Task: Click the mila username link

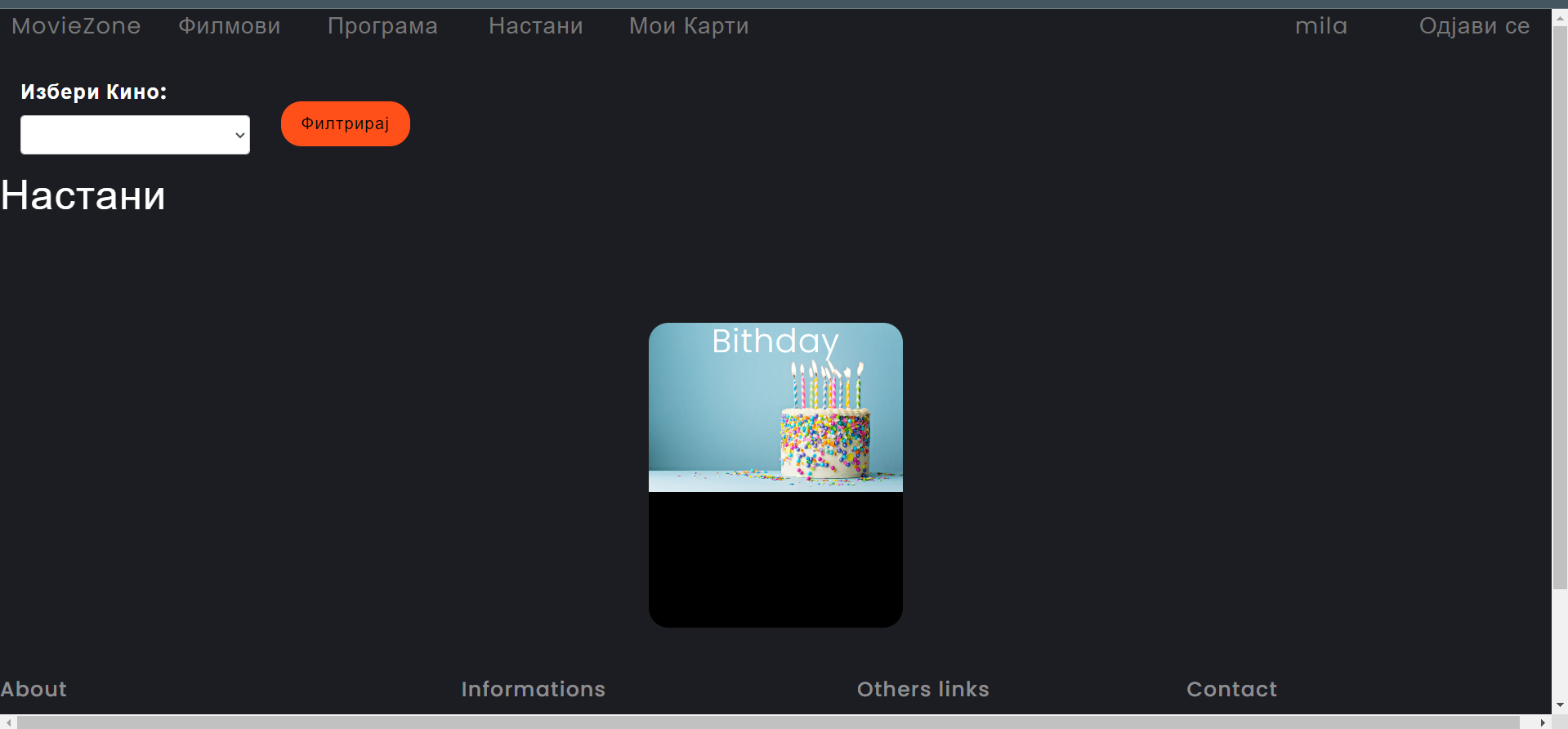Action: [x=1321, y=26]
